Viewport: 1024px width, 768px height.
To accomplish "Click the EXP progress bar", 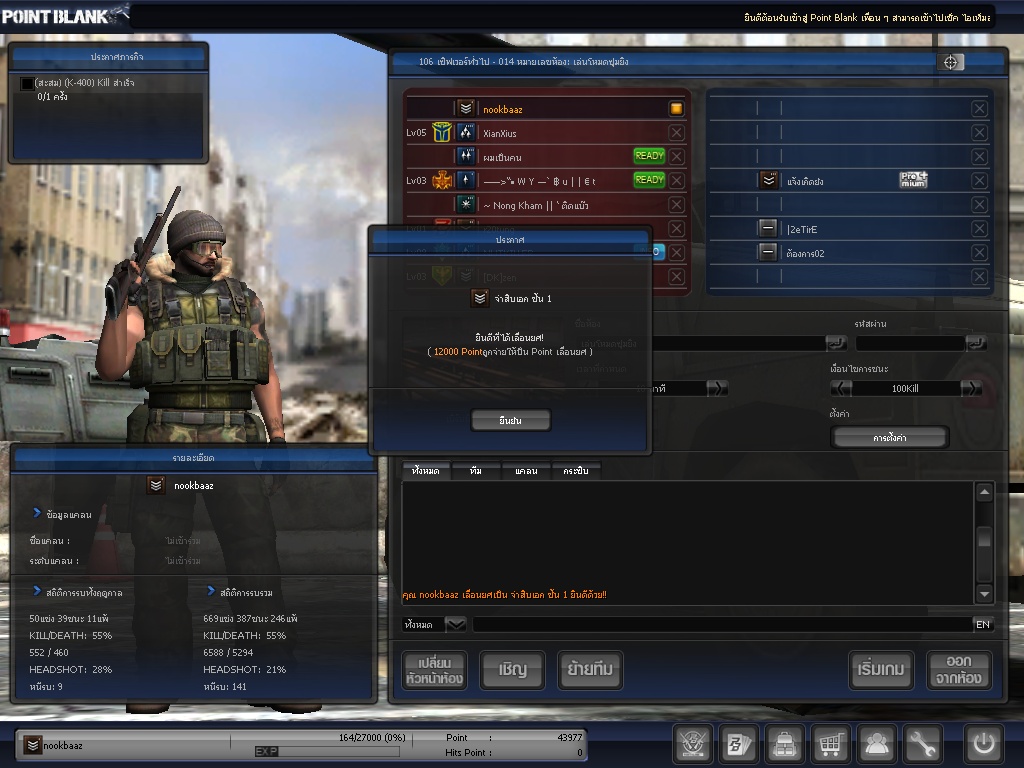I will [x=327, y=751].
